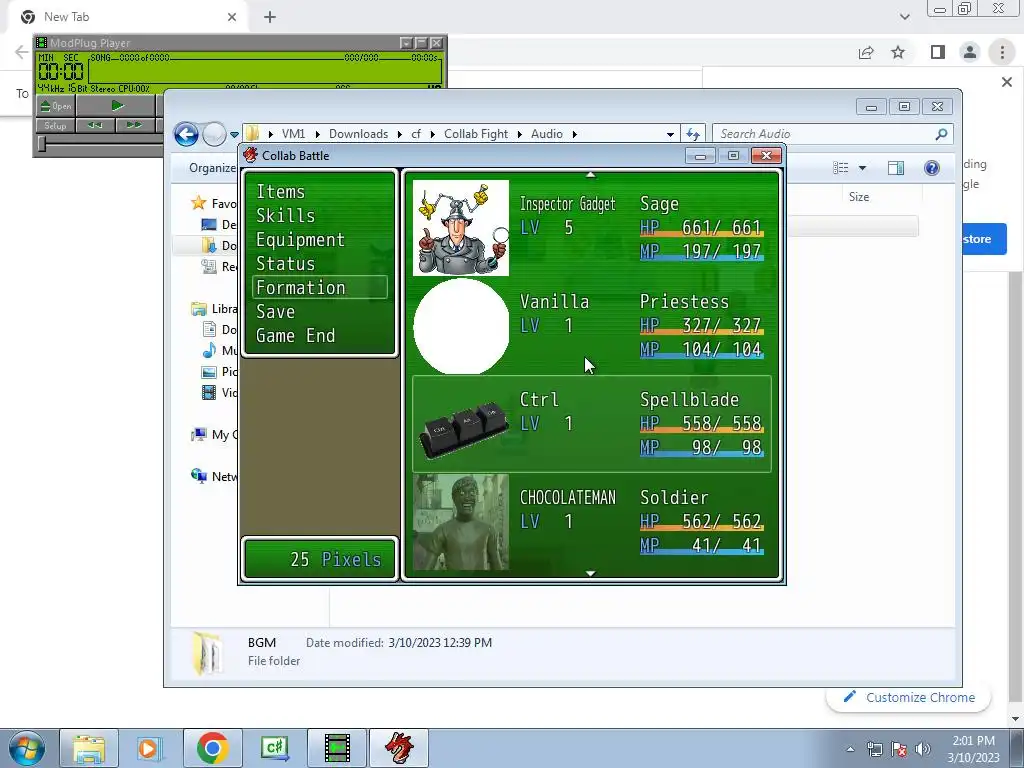Click Vanilla's white circle portrait
Screen dimensions: 1024x768
point(461,326)
